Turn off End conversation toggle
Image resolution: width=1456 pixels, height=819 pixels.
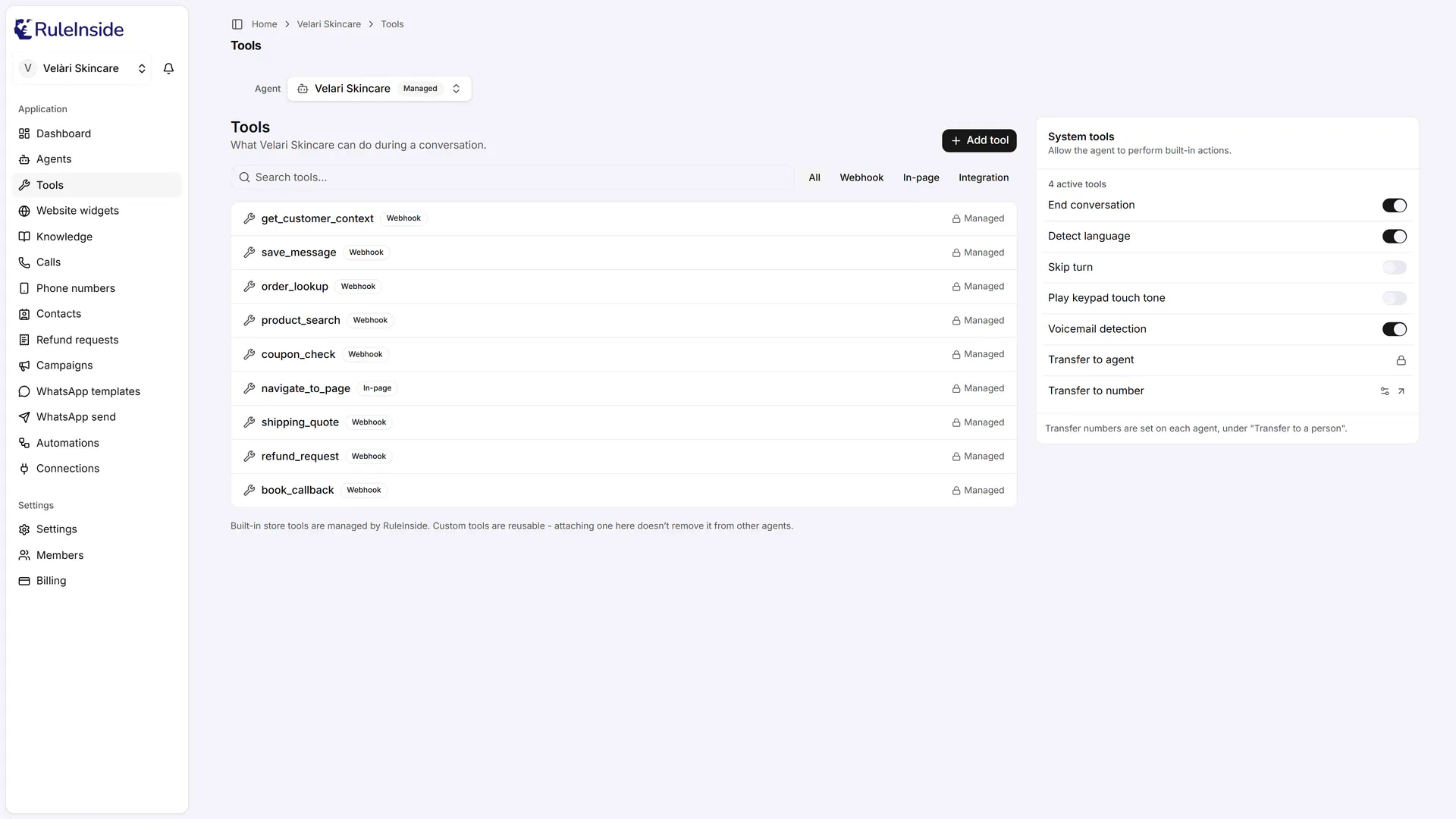(x=1394, y=206)
